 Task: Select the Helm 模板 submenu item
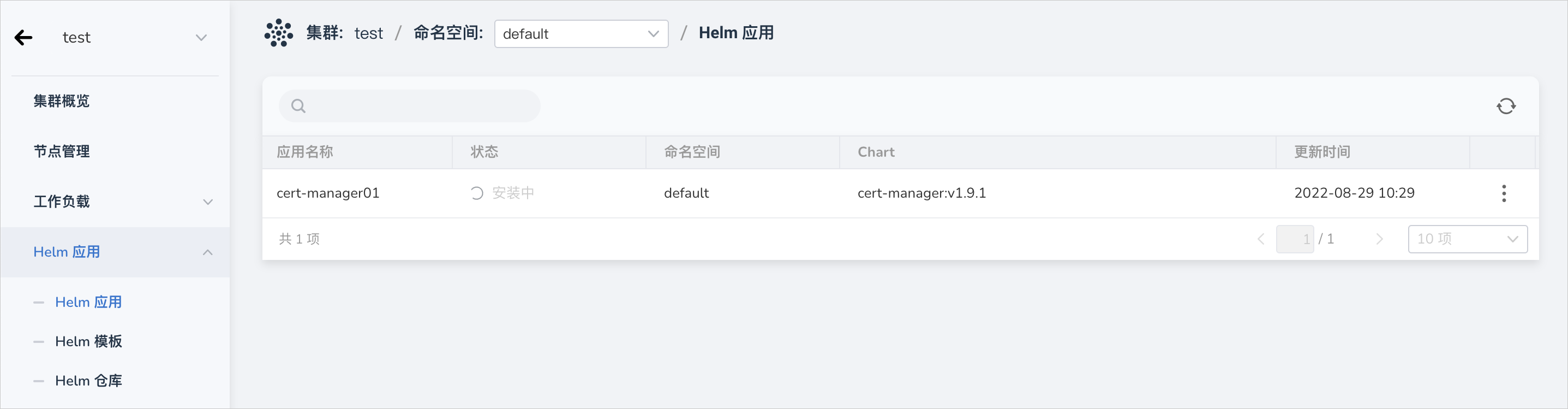tap(88, 341)
